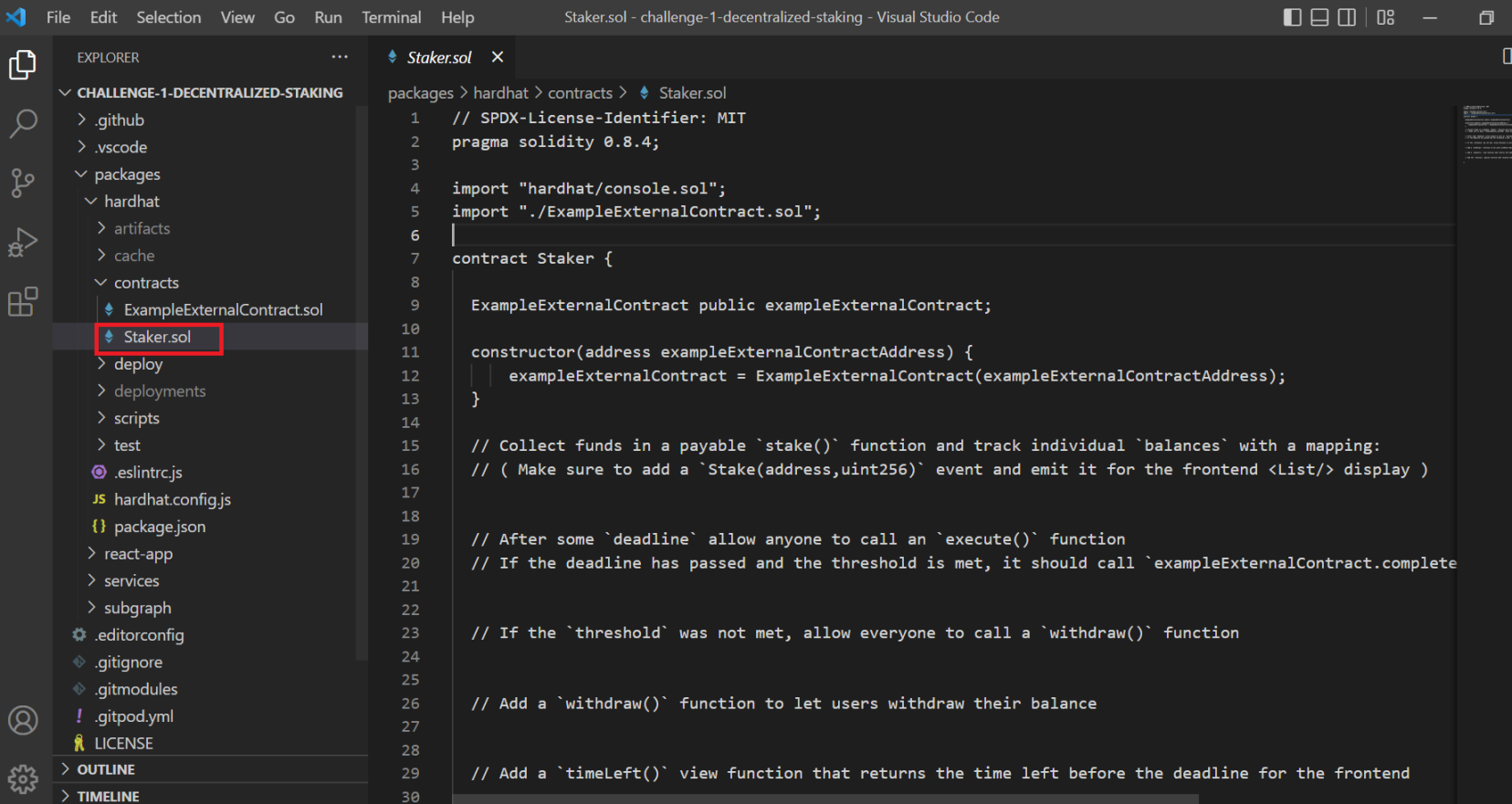Close the Staker.sol editor tab
This screenshot has height=804, width=1512.
click(498, 57)
